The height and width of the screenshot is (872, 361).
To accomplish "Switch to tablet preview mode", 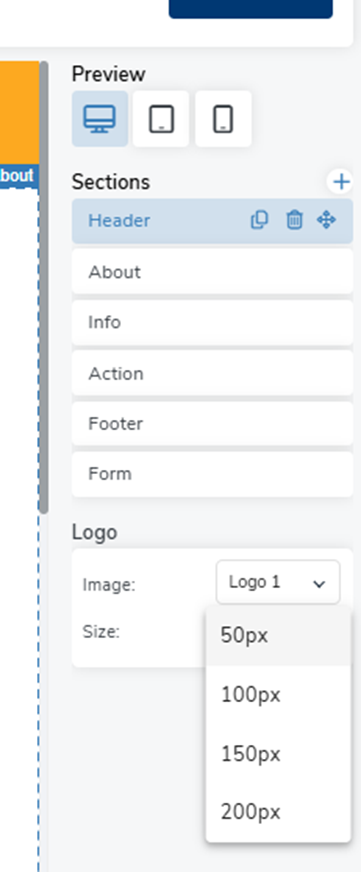I will point(161,119).
